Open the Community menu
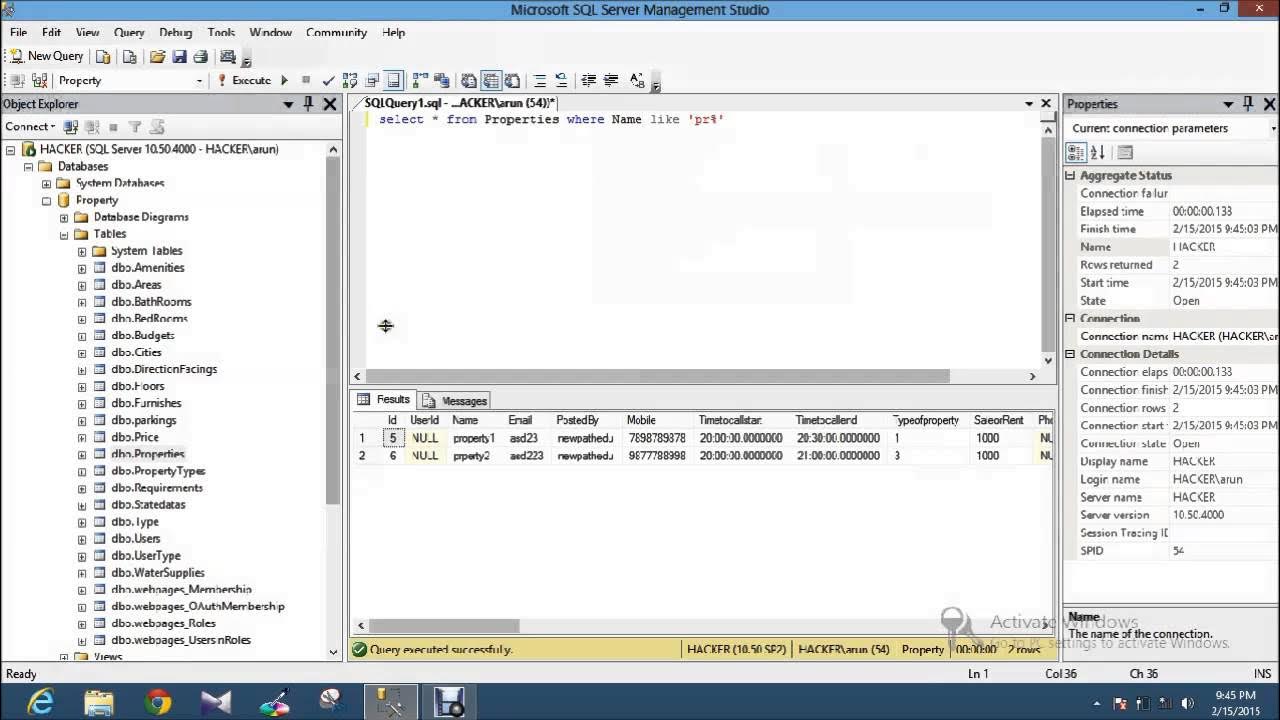1280x720 pixels. (336, 32)
